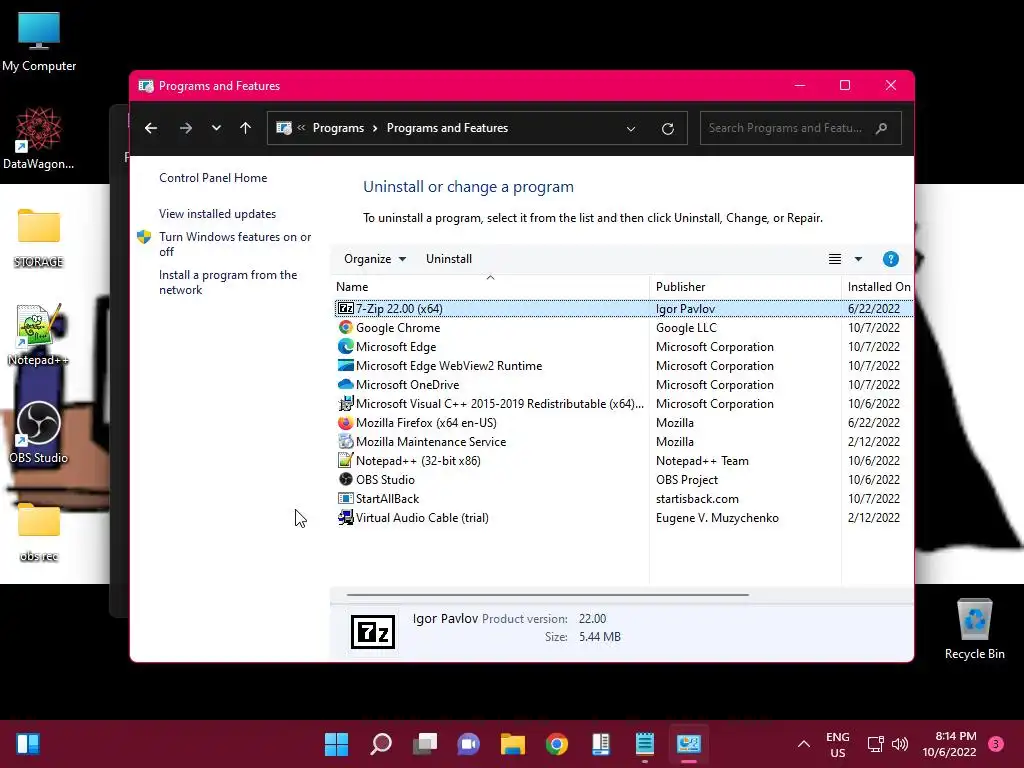
Task: Open Google Chrome from taskbar
Action: (556, 744)
